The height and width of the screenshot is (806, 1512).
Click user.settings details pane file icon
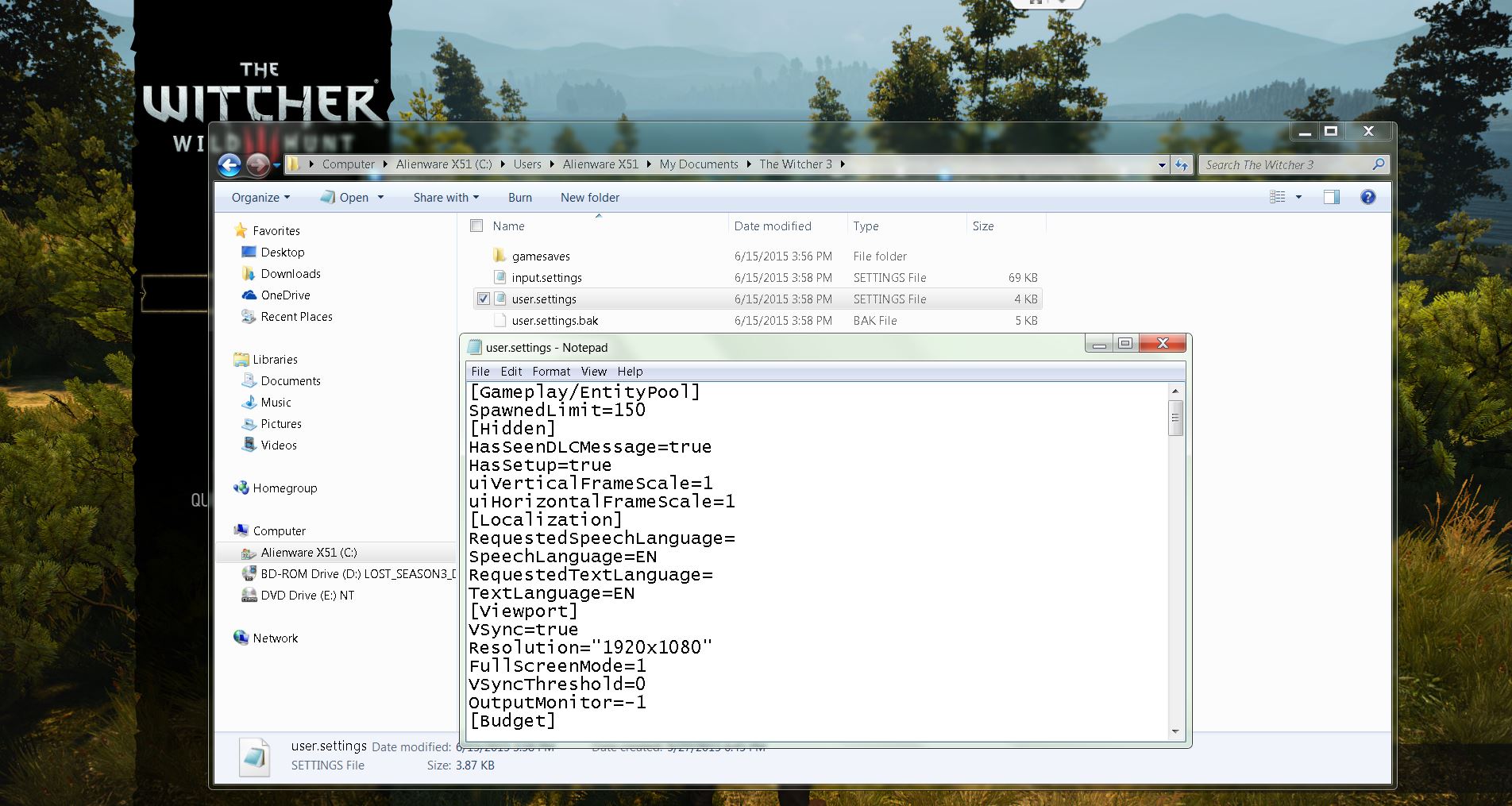tap(255, 756)
